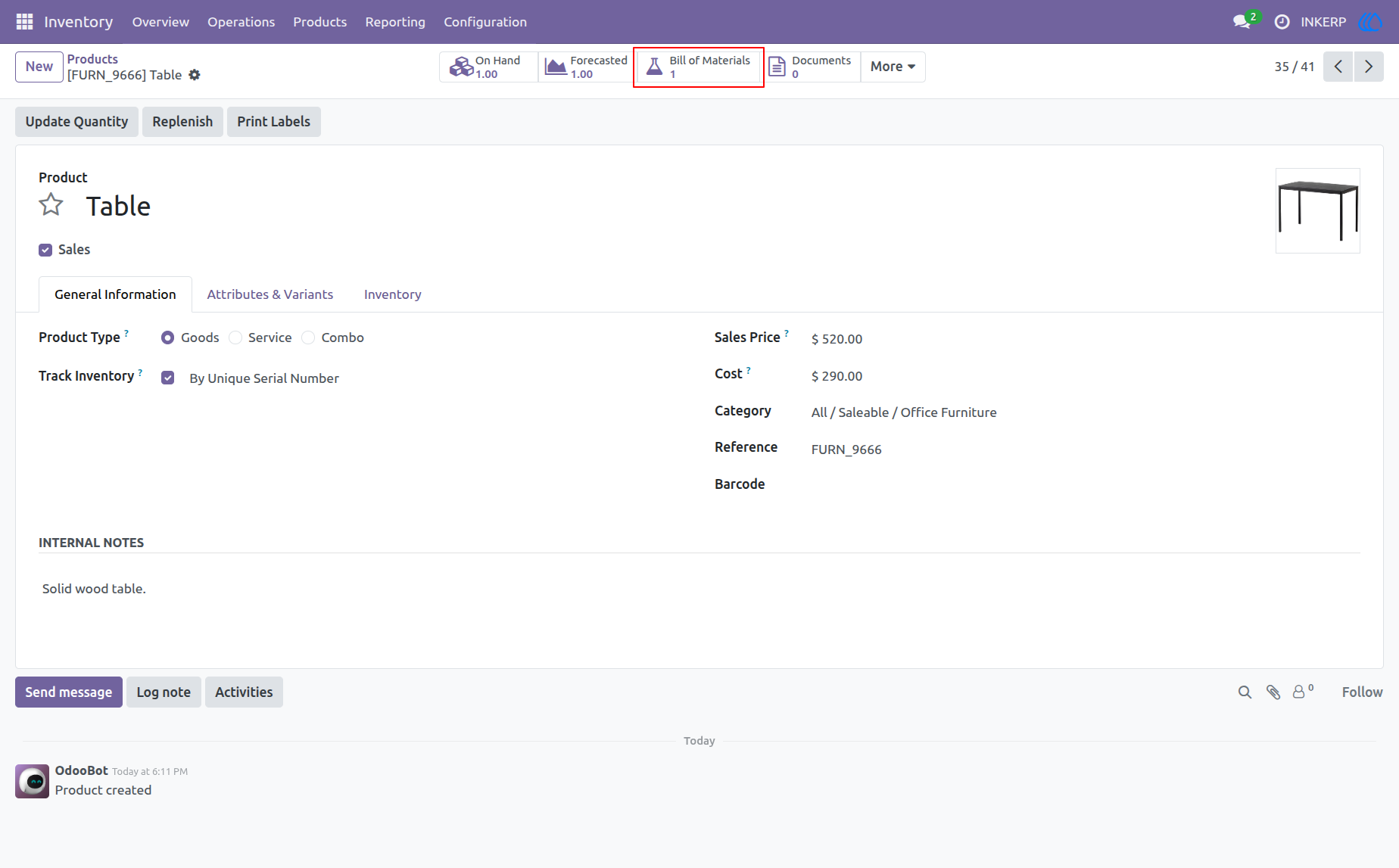Go to next product record
The image size is (1399, 868).
pos(1369,67)
